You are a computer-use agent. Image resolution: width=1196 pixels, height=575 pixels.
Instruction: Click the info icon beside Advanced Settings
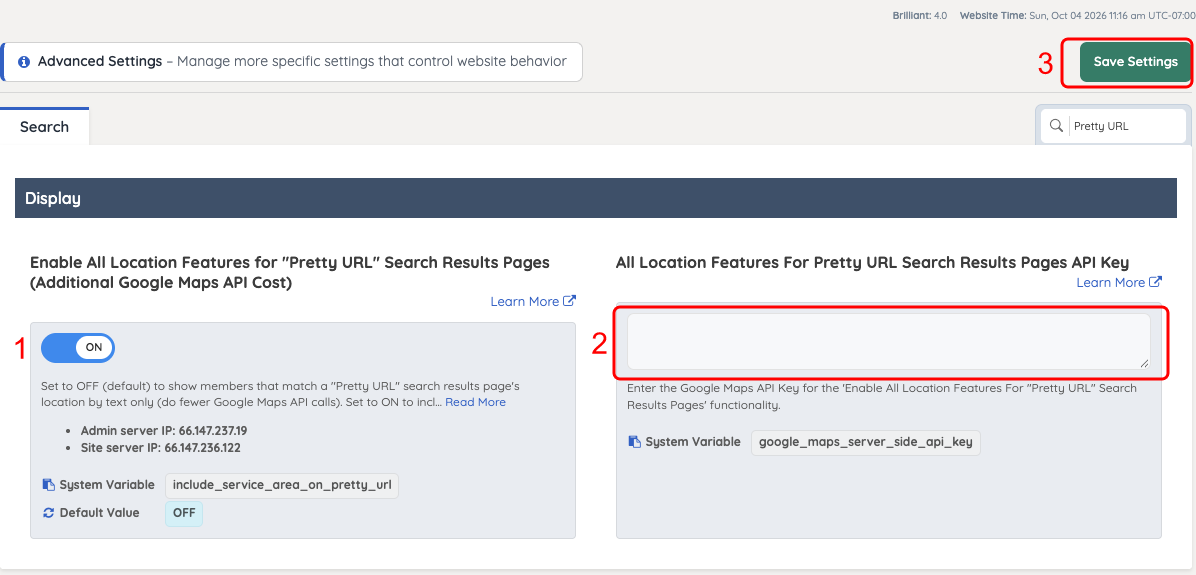[x=24, y=62]
